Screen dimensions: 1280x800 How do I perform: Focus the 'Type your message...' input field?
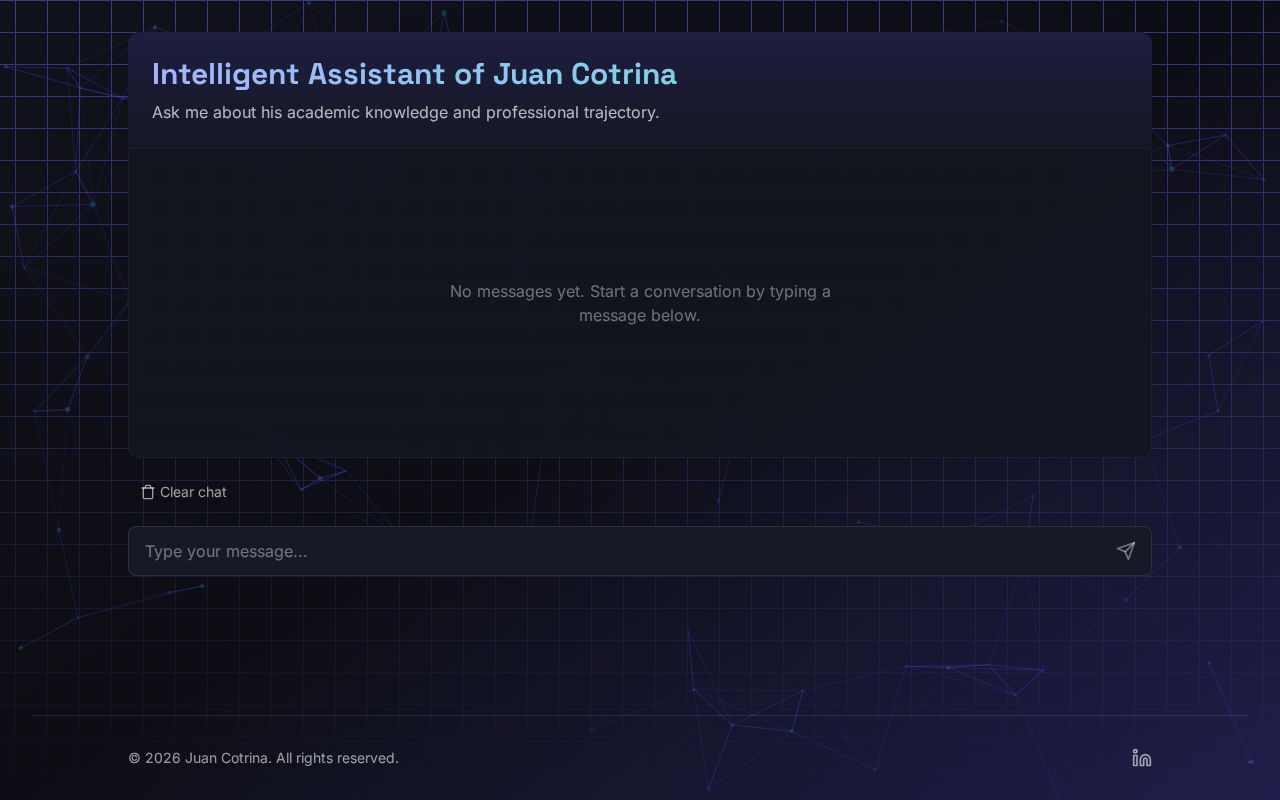pyautogui.click(x=640, y=551)
